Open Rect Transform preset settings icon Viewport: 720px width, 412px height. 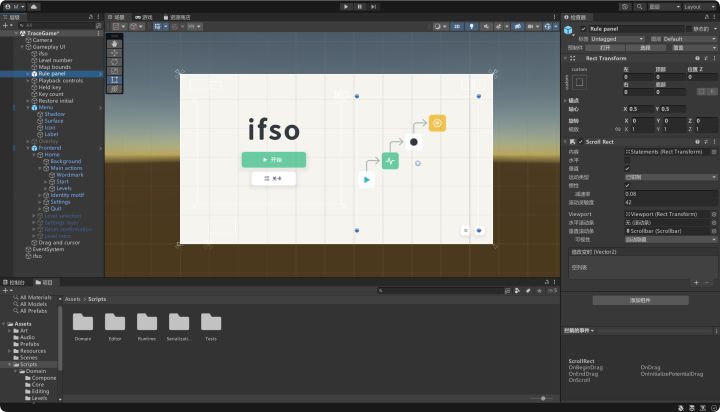706,58
